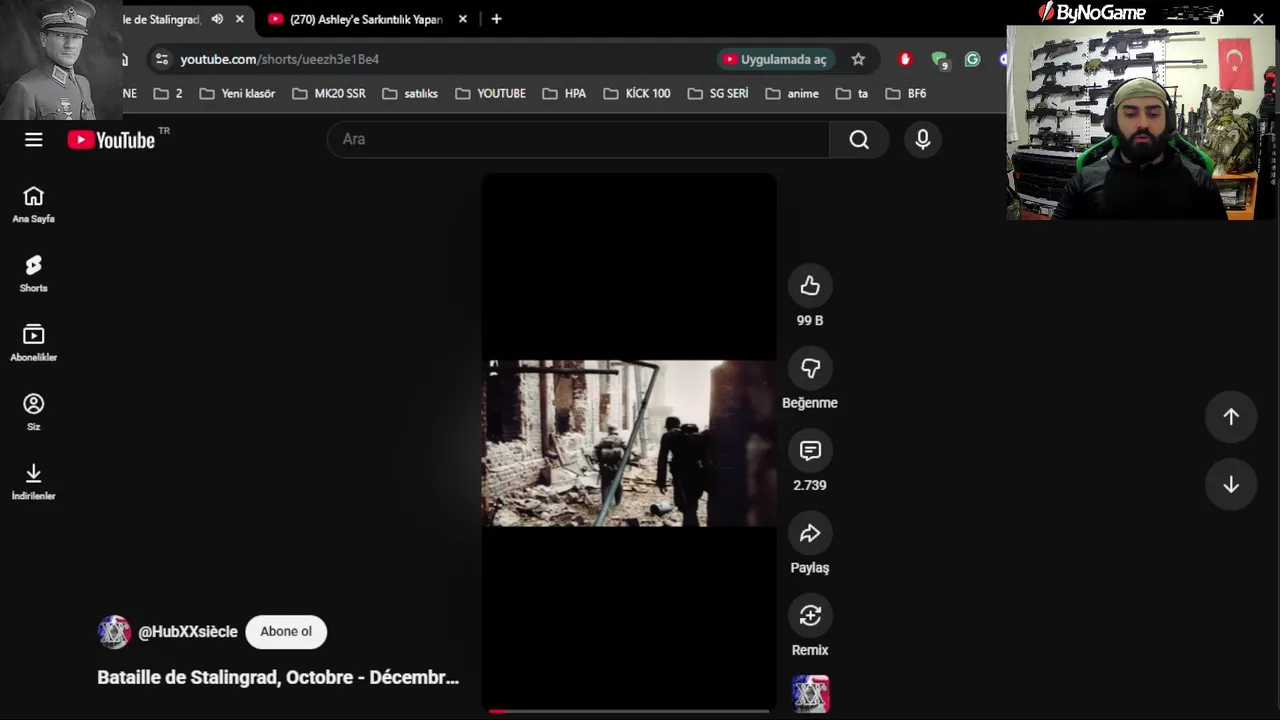Focus the Ara search field
Screen dimensions: 1280x720
click(x=578, y=140)
